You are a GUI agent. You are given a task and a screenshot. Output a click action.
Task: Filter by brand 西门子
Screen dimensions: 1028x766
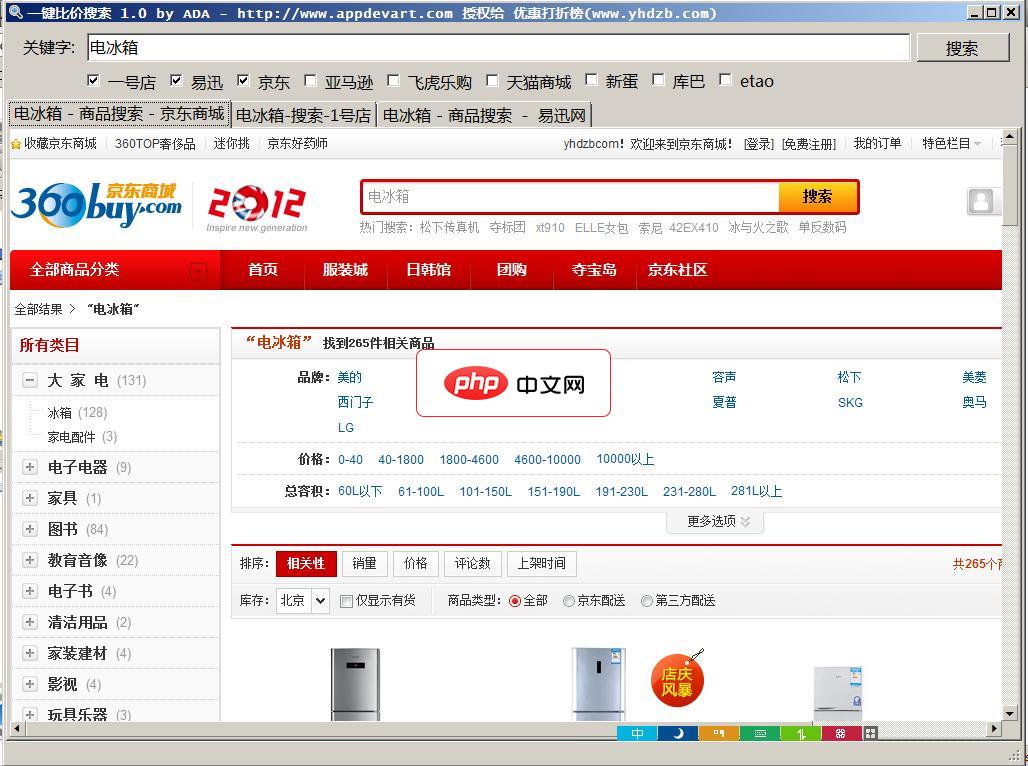click(x=355, y=402)
